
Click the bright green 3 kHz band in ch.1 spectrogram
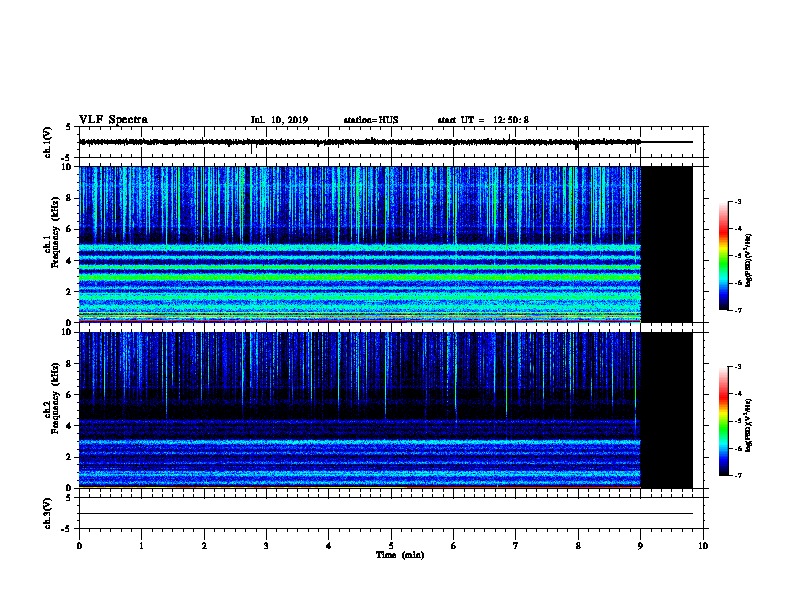(360, 277)
